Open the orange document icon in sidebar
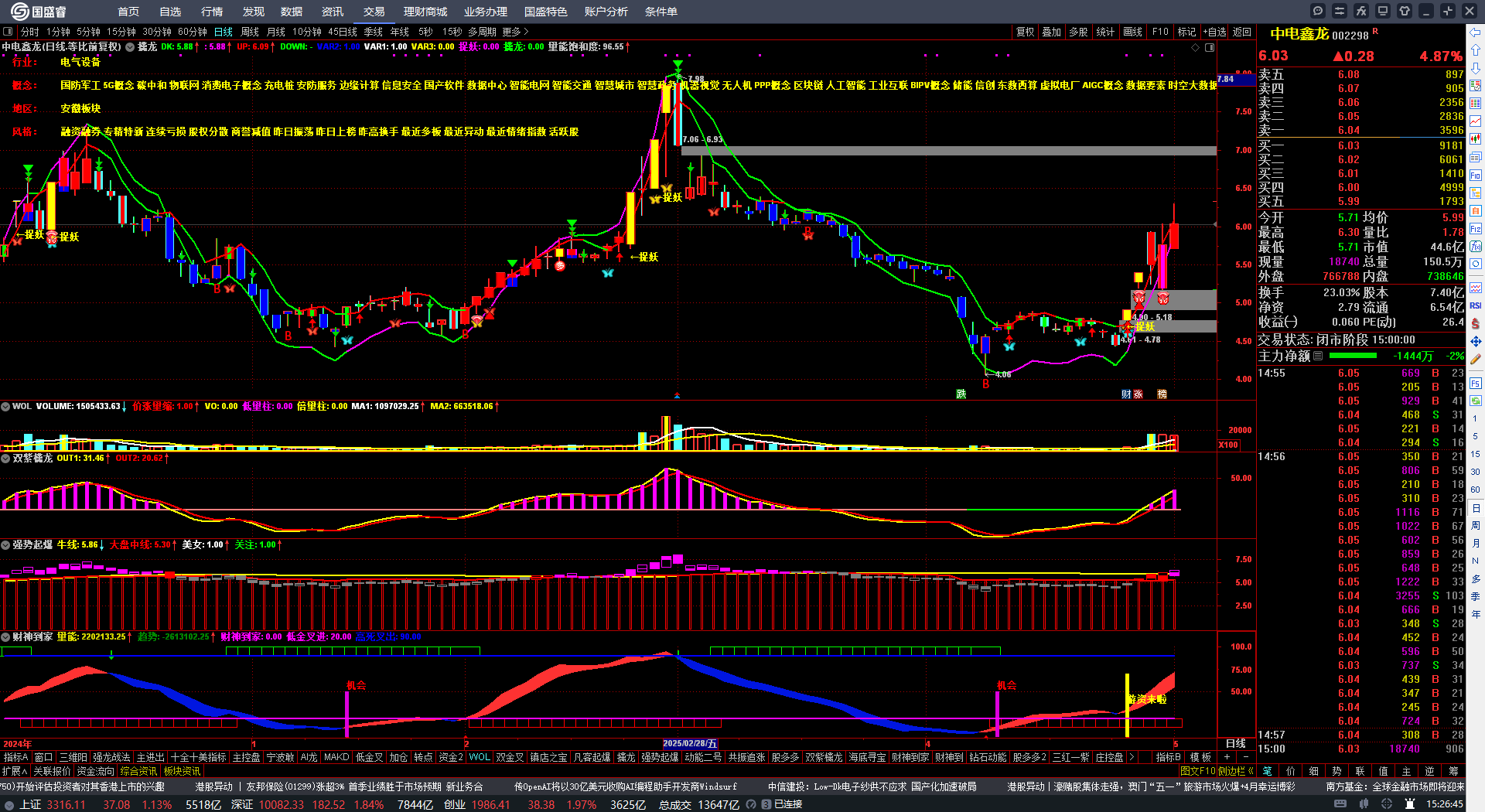 coord(1476,211)
